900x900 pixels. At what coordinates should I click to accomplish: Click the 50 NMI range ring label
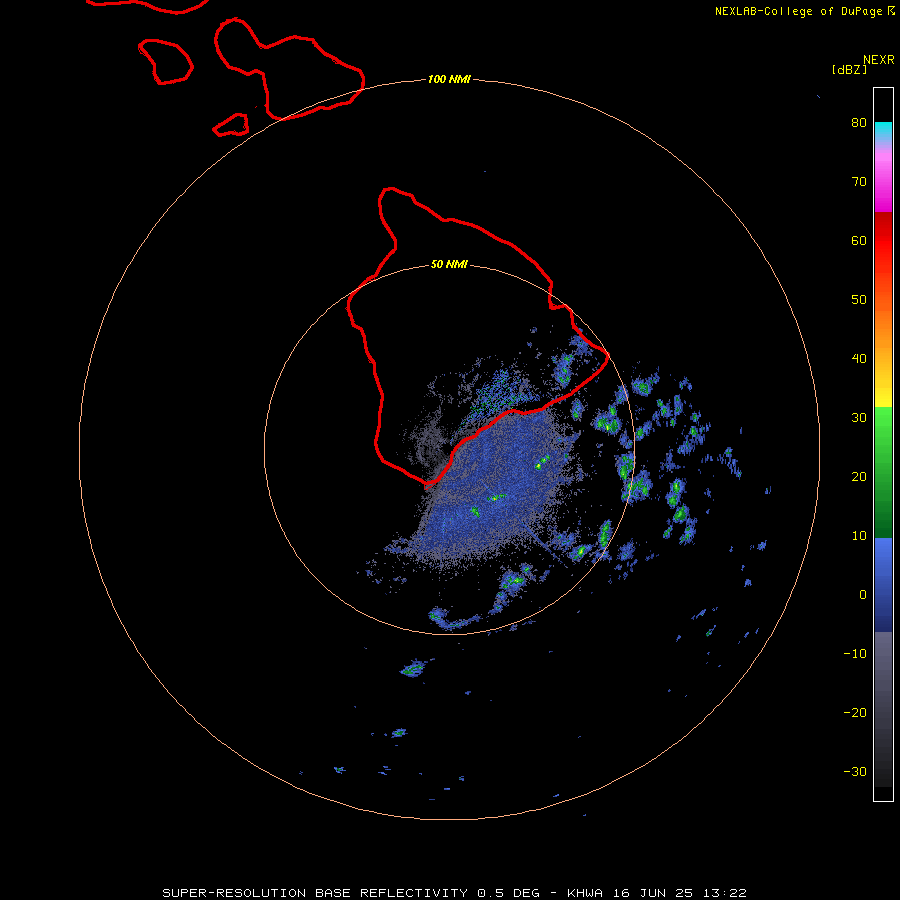point(449,265)
